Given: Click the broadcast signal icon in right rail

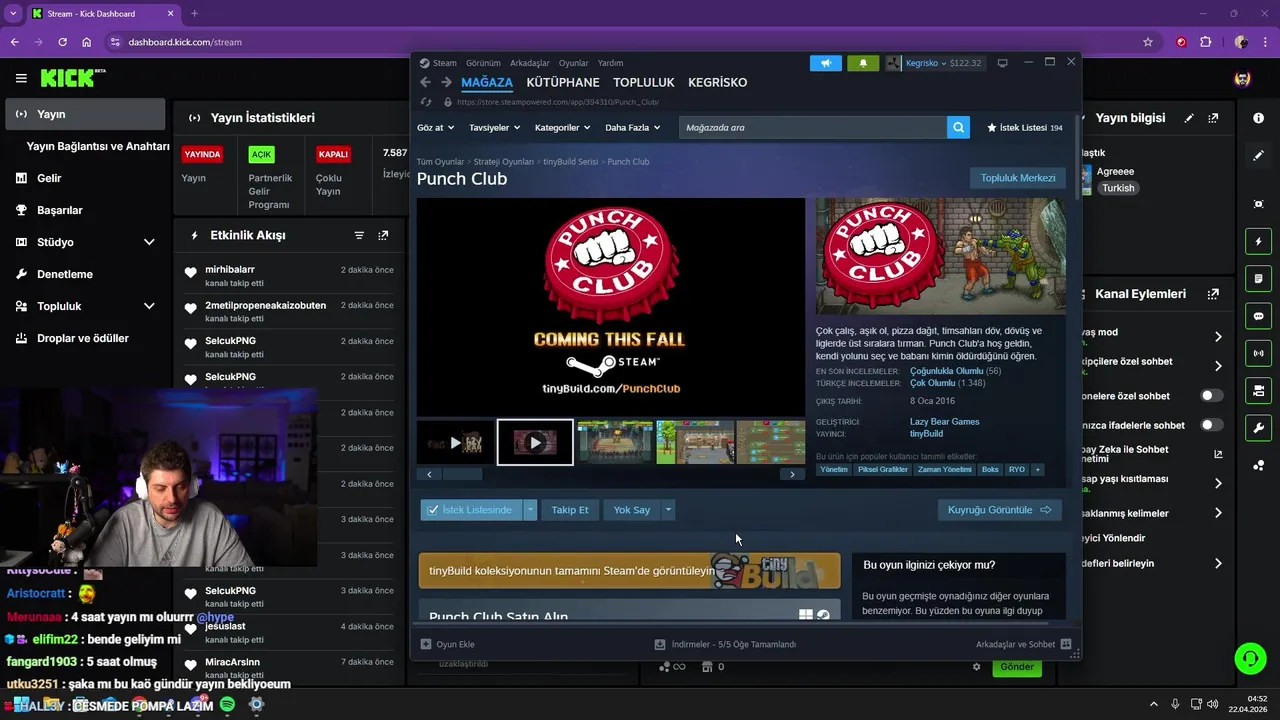Looking at the screenshot, I should point(1258,353).
